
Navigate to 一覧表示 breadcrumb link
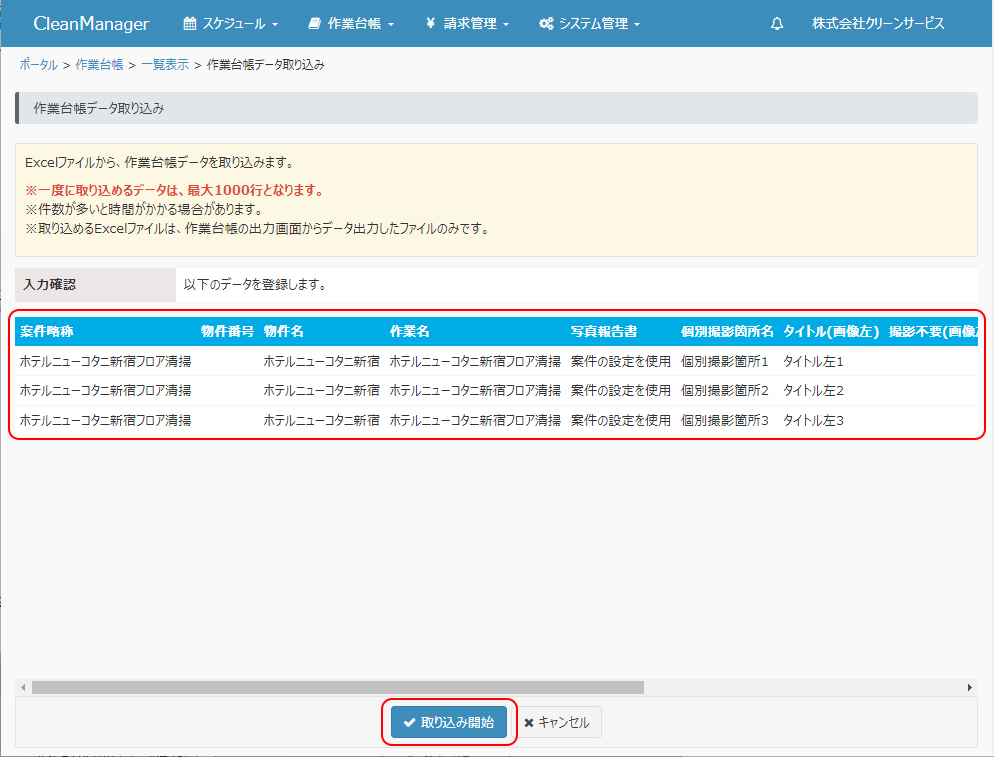point(164,65)
